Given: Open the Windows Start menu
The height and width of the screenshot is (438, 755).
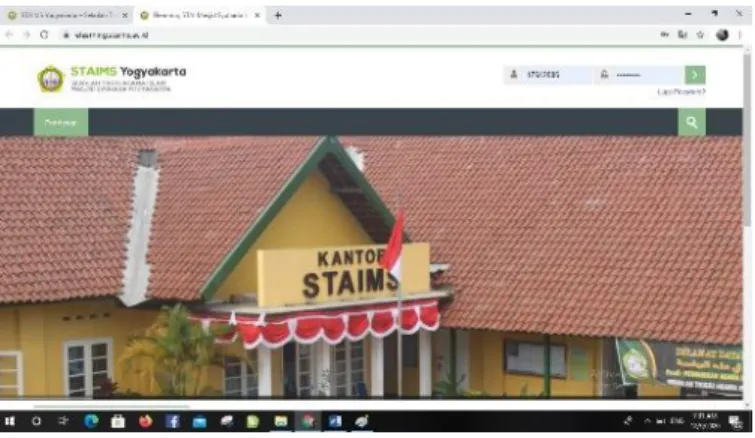Looking at the screenshot, I should [x=10, y=422].
